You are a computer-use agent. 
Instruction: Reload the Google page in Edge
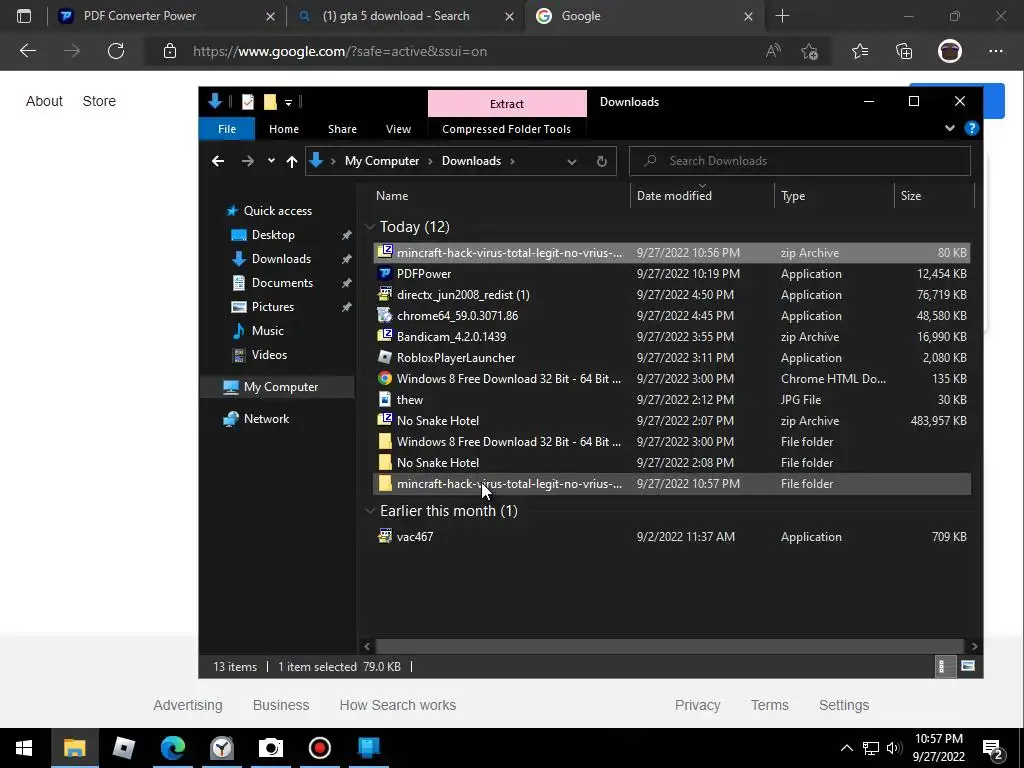pyautogui.click(x=116, y=51)
